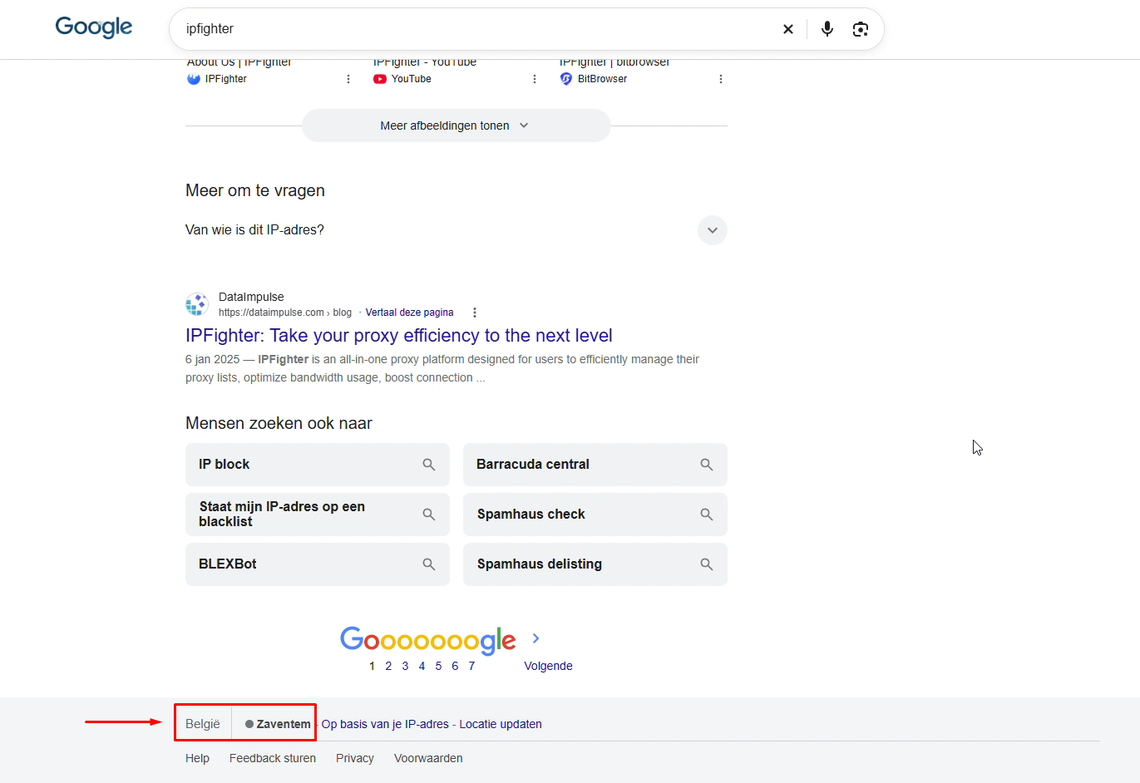
Task: Search related term IP block
Action: (x=318, y=465)
